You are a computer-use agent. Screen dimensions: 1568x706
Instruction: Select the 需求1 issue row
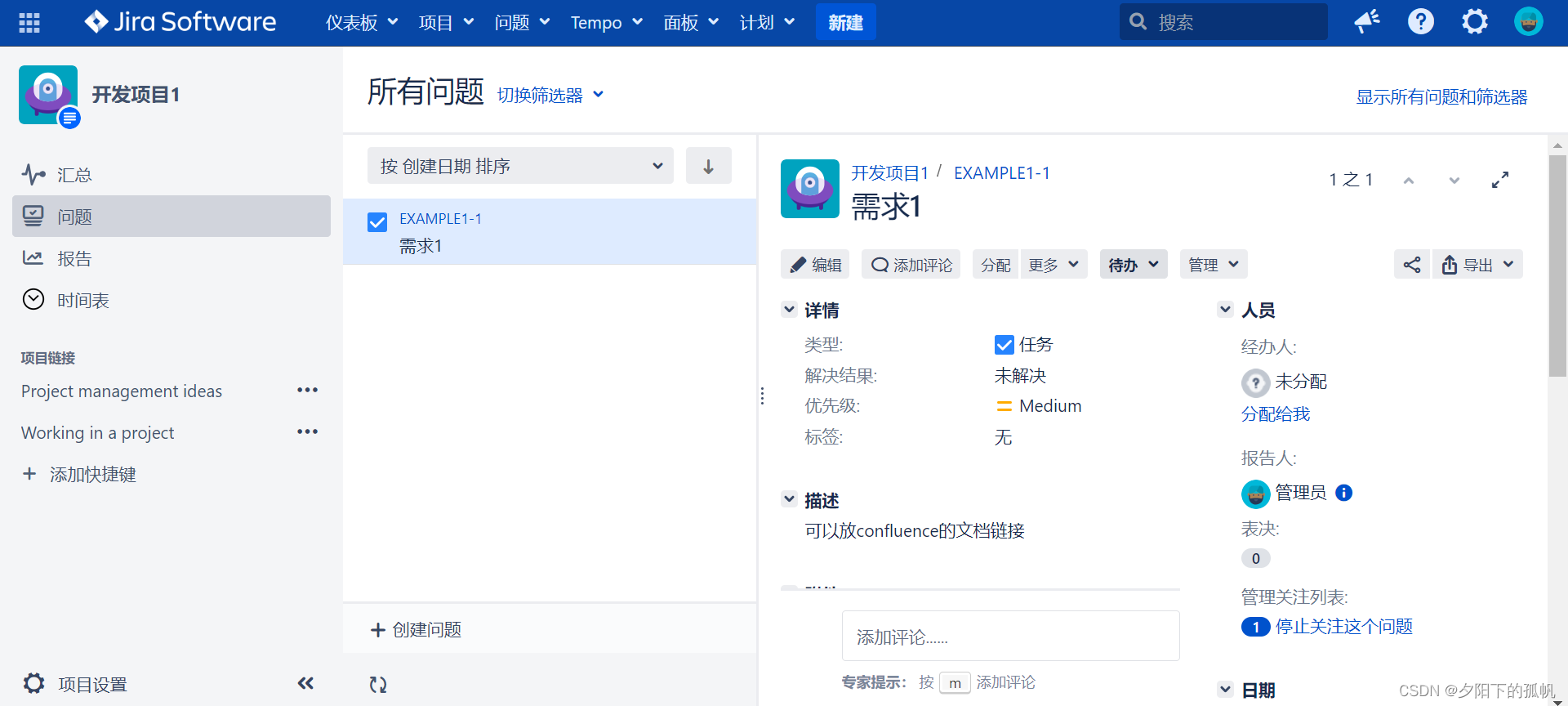click(x=550, y=232)
